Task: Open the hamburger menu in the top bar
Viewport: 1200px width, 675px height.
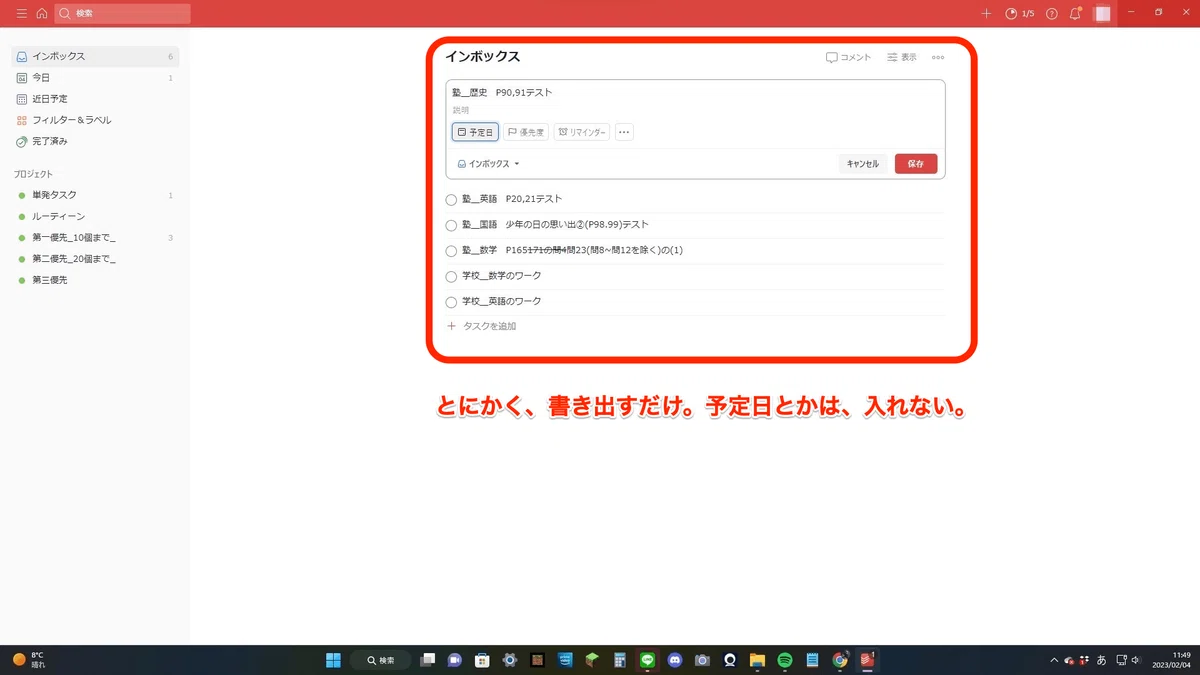Action: (x=22, y=14)
